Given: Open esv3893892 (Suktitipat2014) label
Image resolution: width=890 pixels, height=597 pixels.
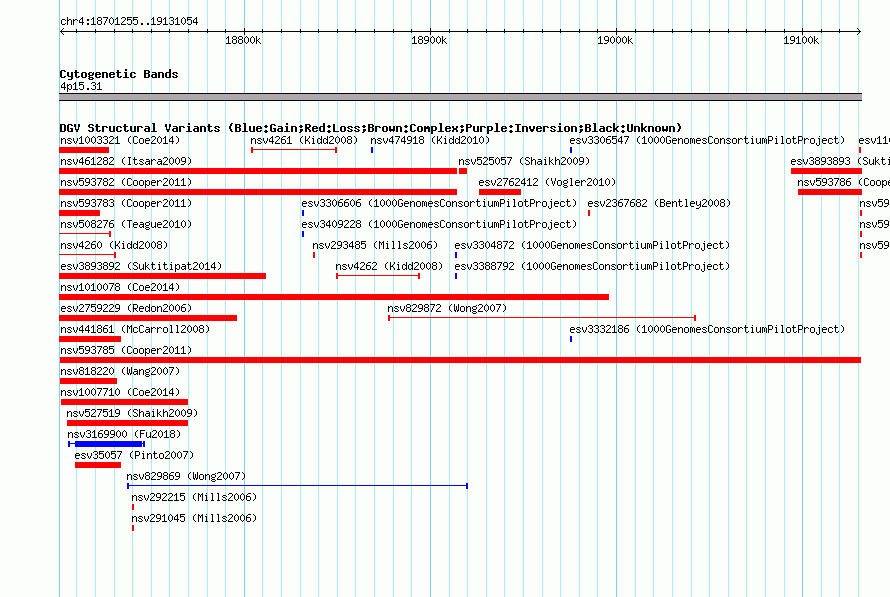Looking at the screenshot, I should 141,266.
